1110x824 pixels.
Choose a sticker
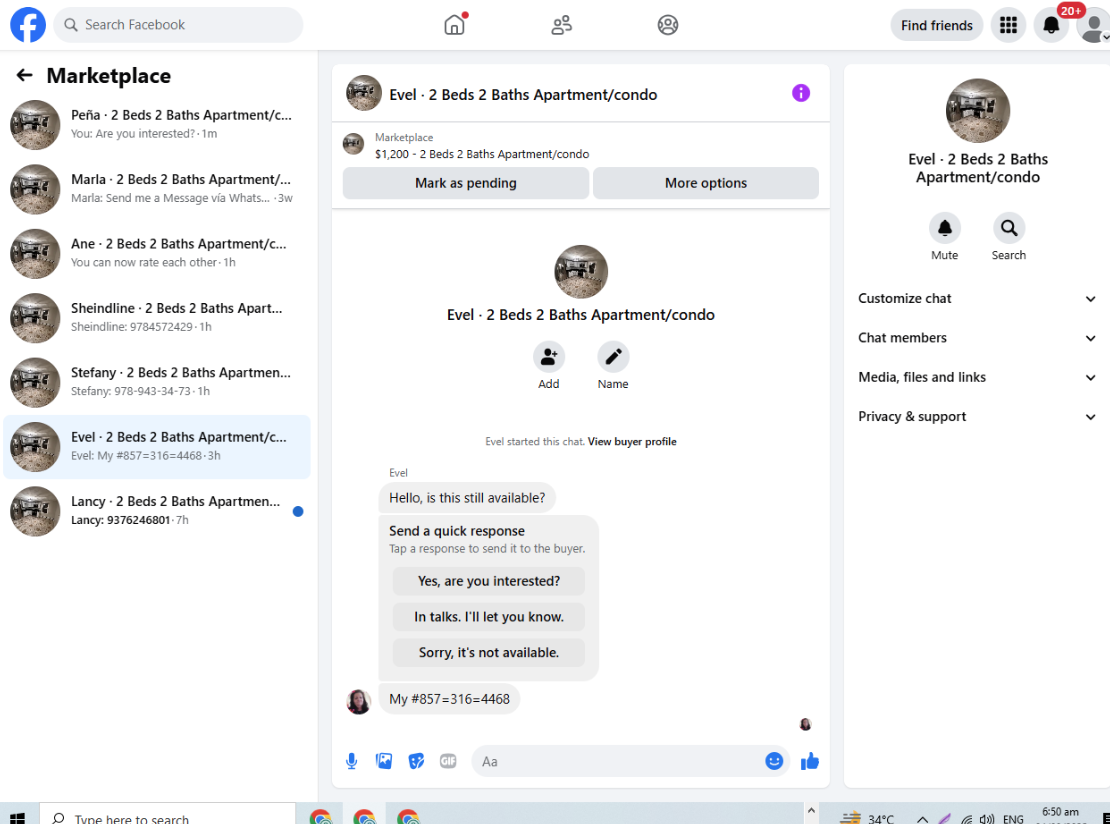pyautogui.click(x=416, y=761)
